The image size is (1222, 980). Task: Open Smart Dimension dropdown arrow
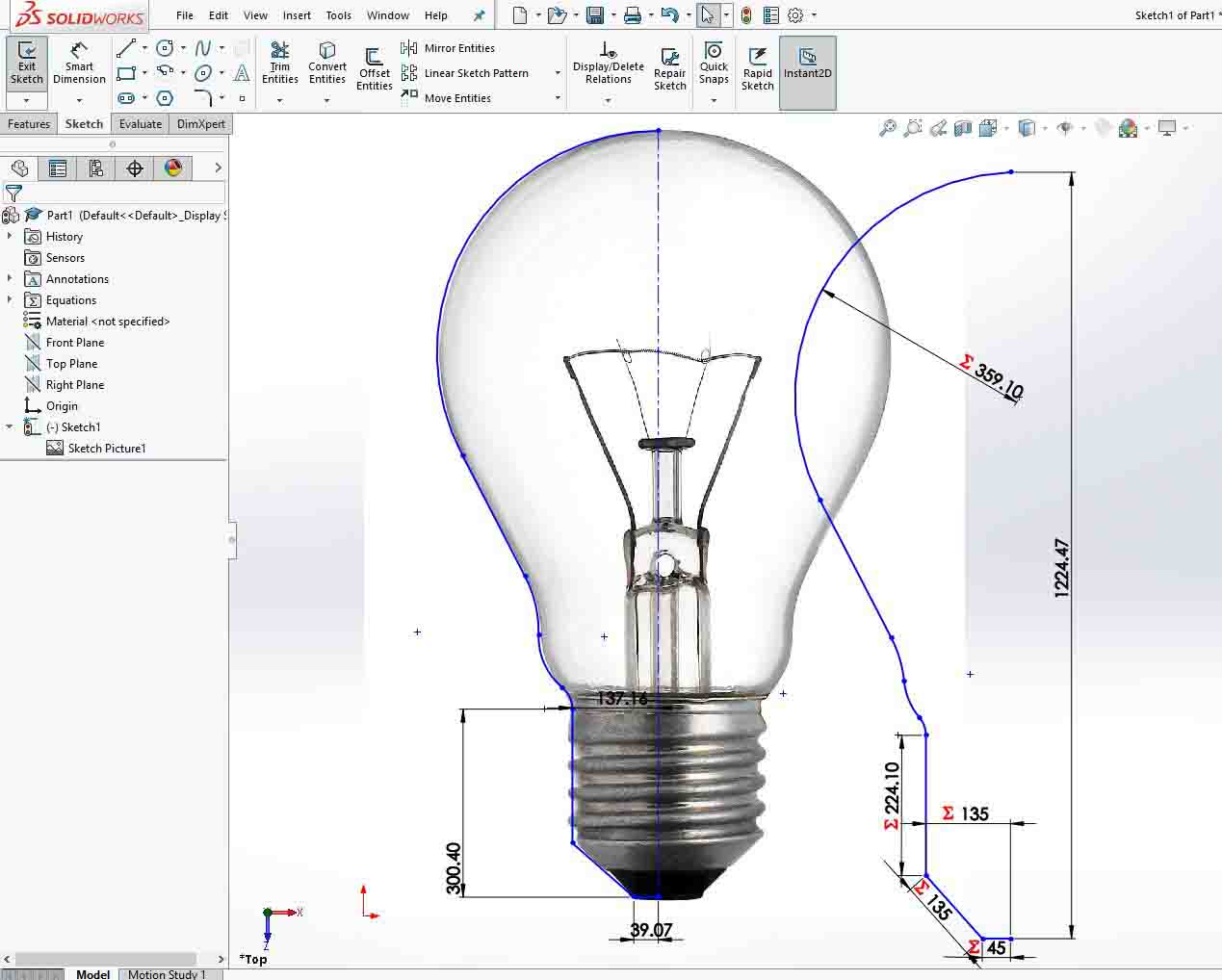tap(79, 100)
